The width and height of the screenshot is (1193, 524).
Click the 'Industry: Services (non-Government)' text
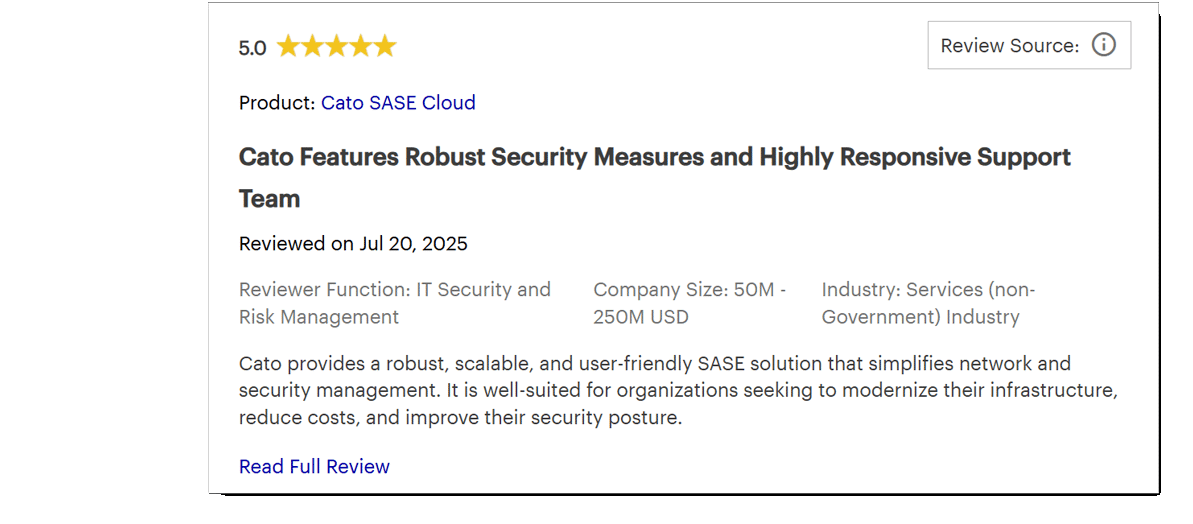928,303
